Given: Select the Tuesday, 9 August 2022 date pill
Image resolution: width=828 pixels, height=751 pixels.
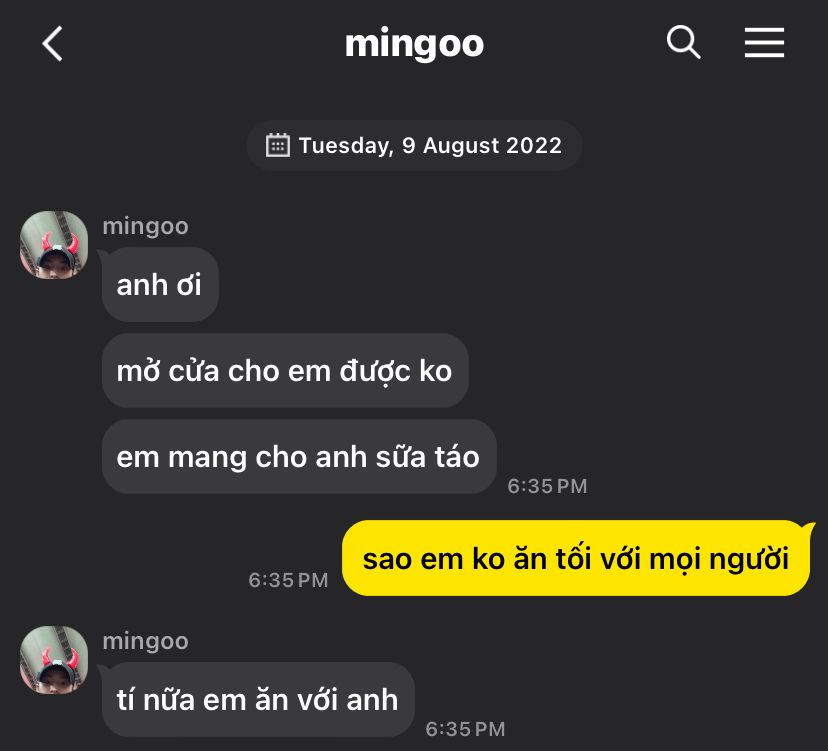Looking at the screenshot, I should tap(415, 145).
